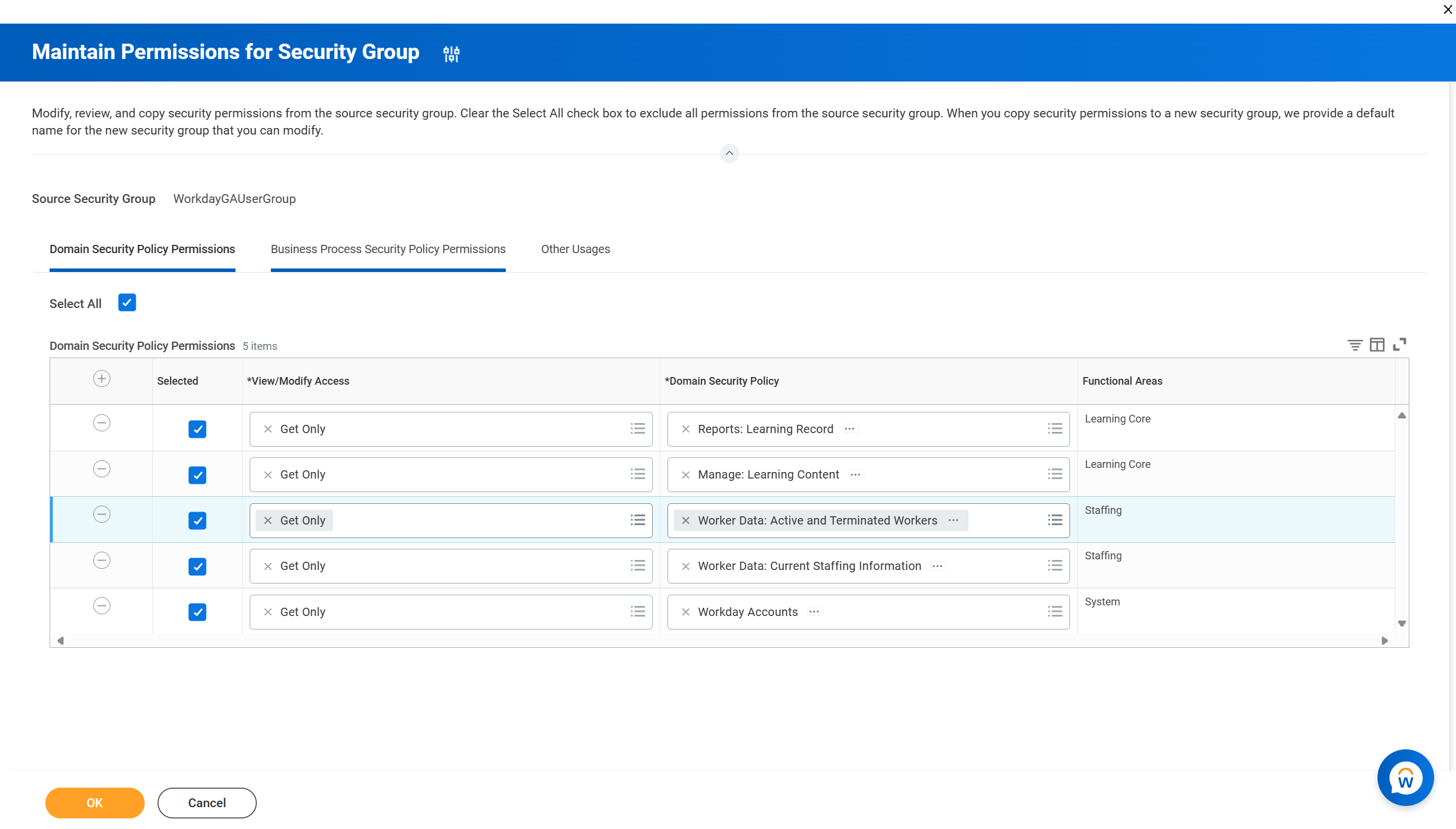Click the Cancel button
The width and height of the screenshot is (1456, 829).
click(207, 802)
